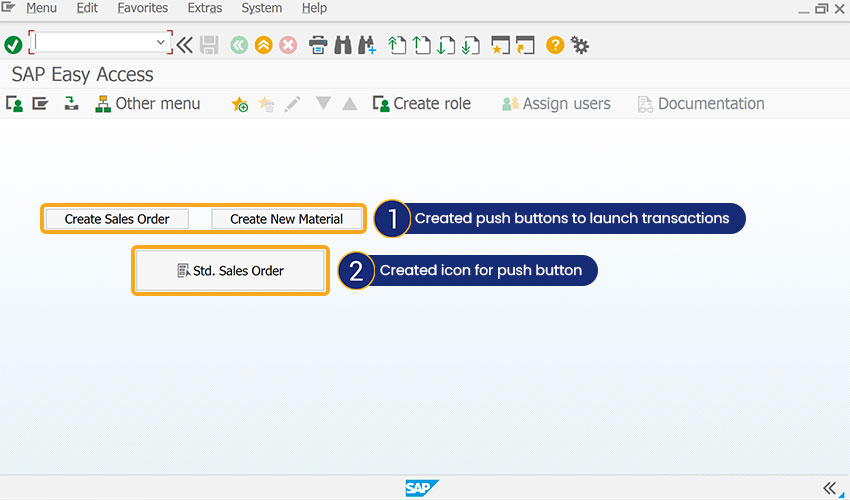Click the Change Favorites pencil icon
Screen dimensions: 850x500
pyautogui.click(x=293, y=104)
